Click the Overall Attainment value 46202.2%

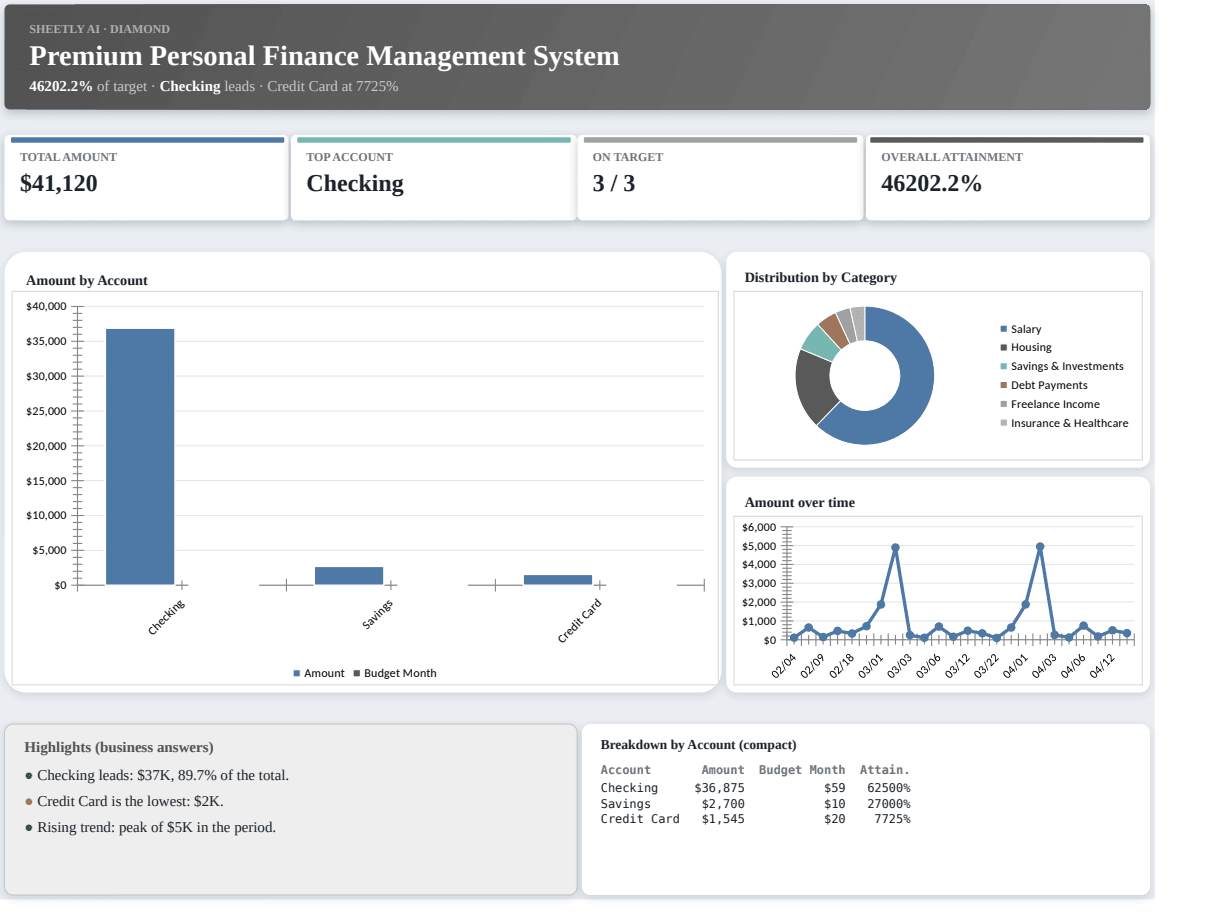click(x=931, y=183)
